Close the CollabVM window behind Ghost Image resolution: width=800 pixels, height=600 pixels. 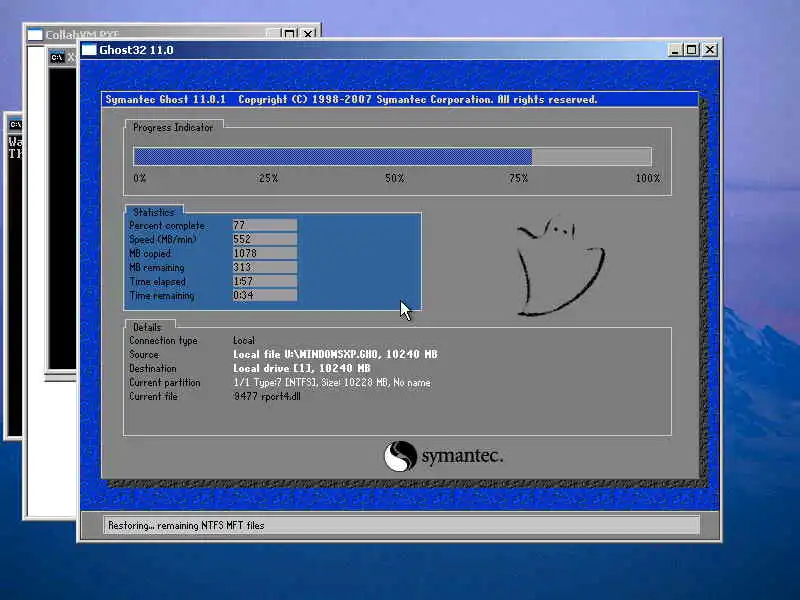click(x=308, y=34)
